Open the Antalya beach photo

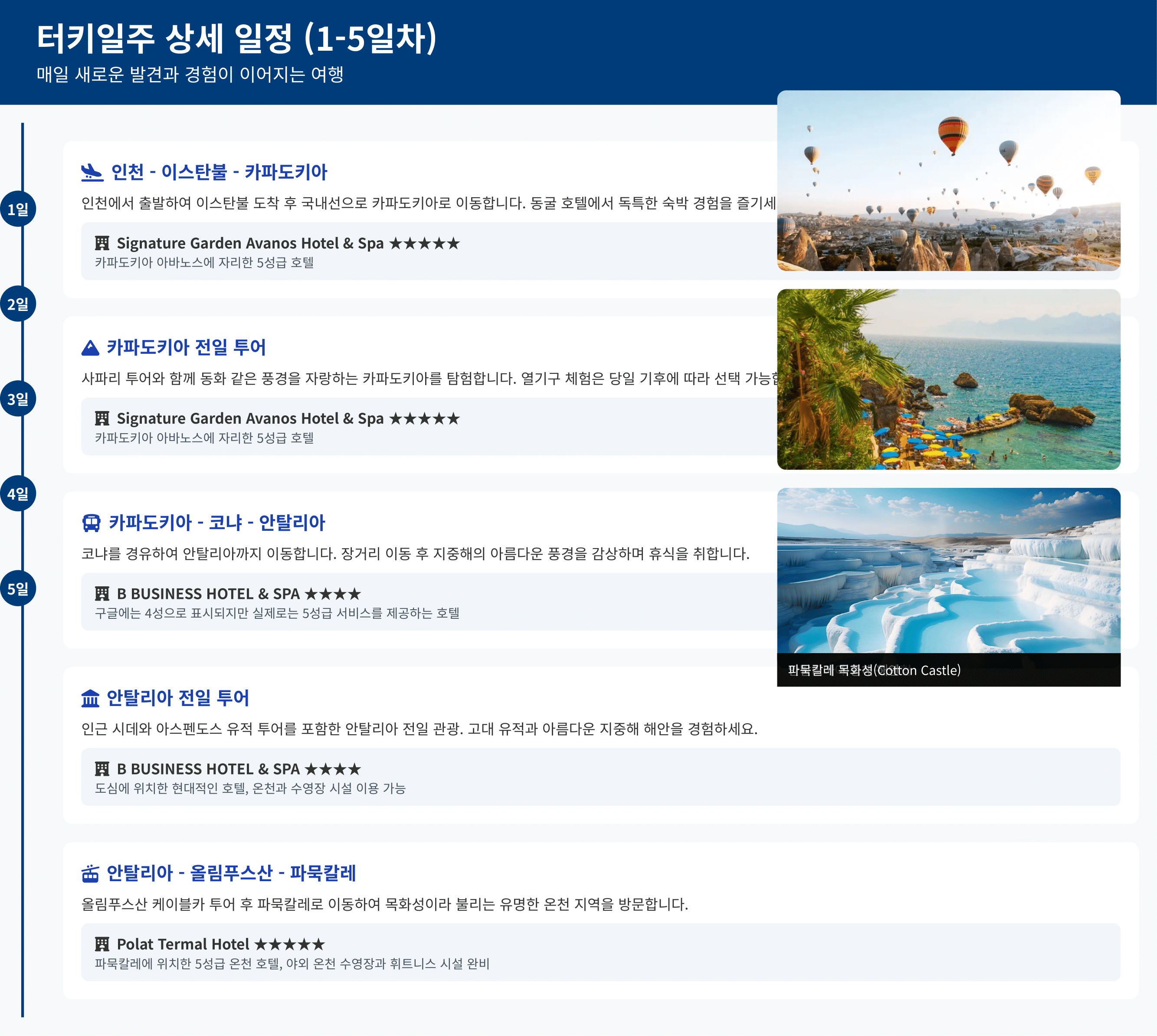[x=949, y=380]
